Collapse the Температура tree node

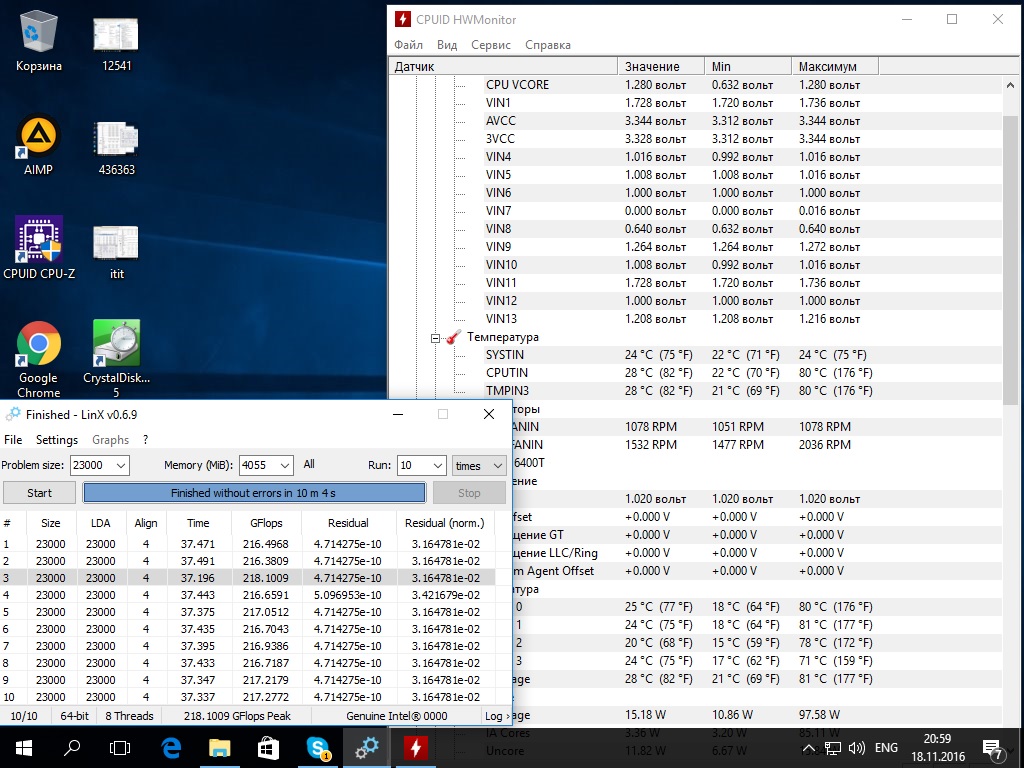(x=435, y=338)
